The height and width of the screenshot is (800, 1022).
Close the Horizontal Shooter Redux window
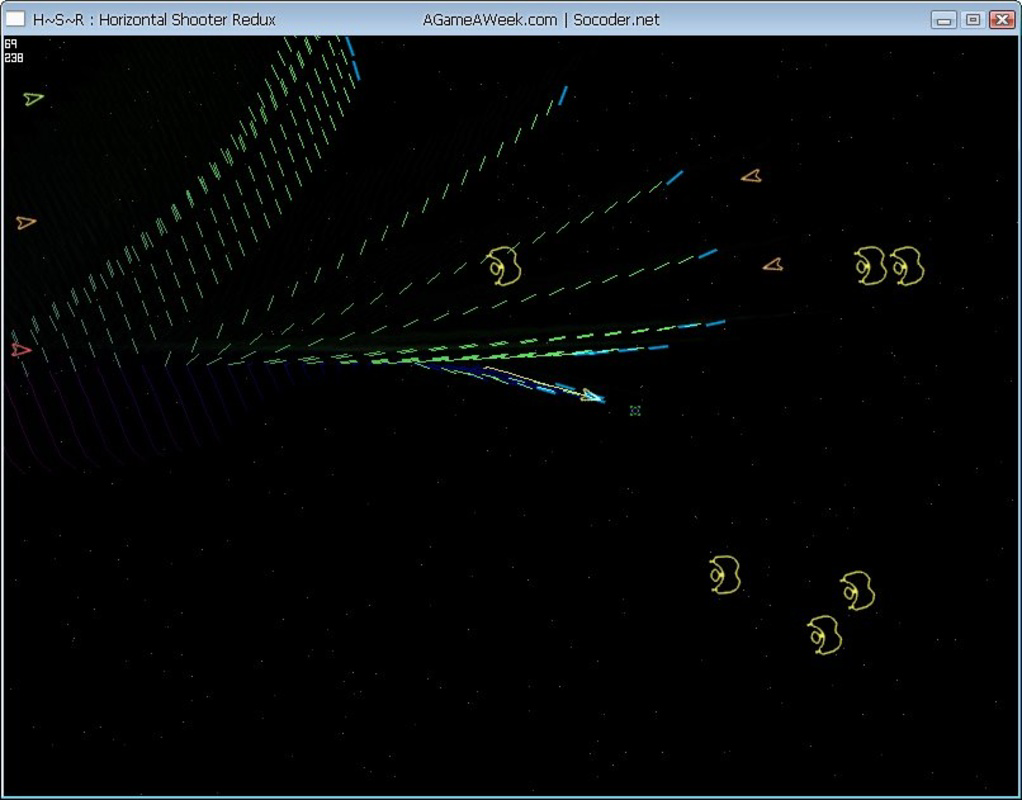[1002, 20]
